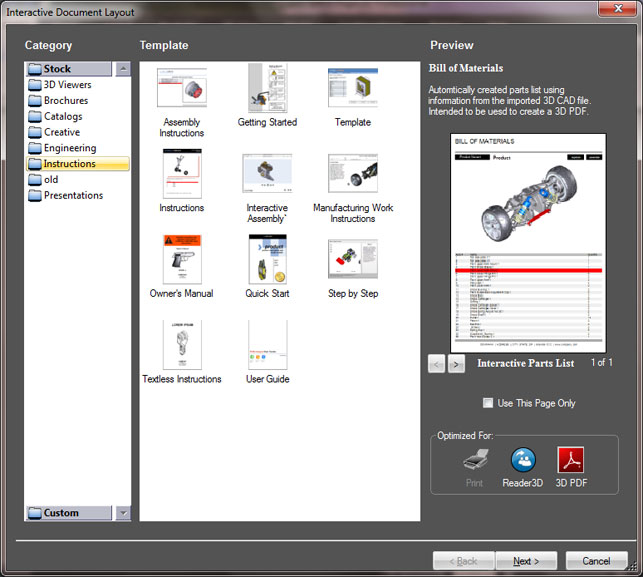Expand the Custom category section
643x577 pixels.
tap(123, 513)
